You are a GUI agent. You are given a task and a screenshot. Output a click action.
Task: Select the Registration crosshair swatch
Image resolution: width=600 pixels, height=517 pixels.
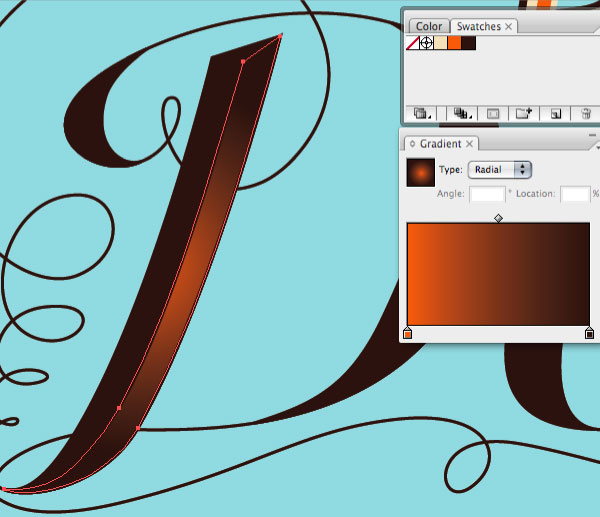tap(426, 43)
